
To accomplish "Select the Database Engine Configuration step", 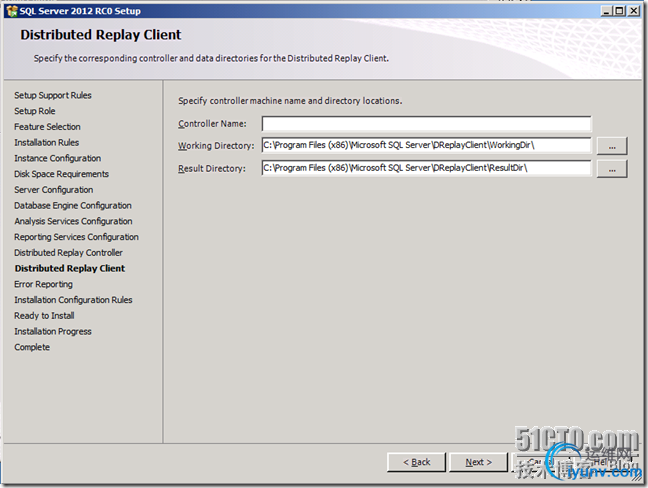I will (x=73, y=205).
